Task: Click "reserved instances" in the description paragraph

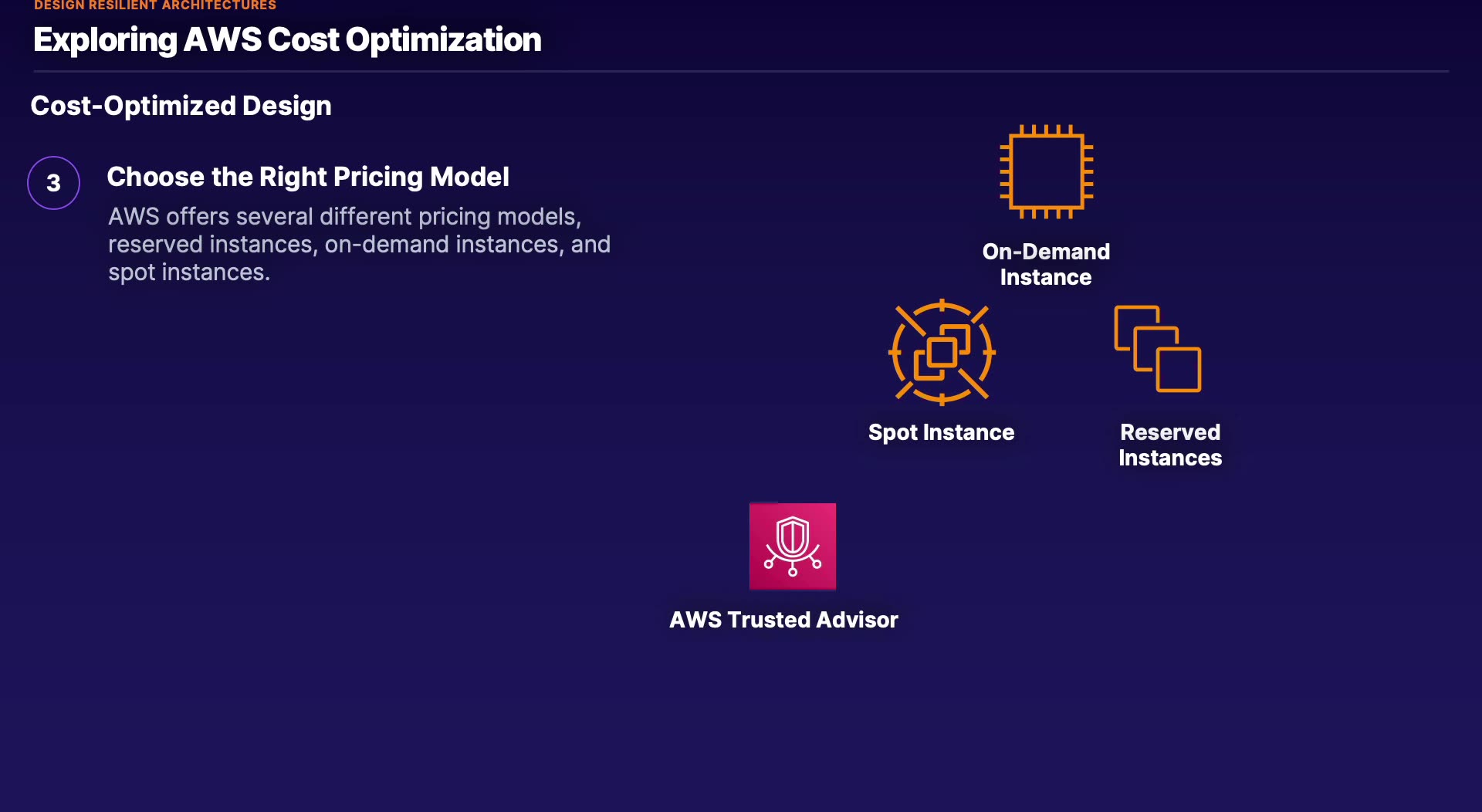Action: tap(210, 245)
